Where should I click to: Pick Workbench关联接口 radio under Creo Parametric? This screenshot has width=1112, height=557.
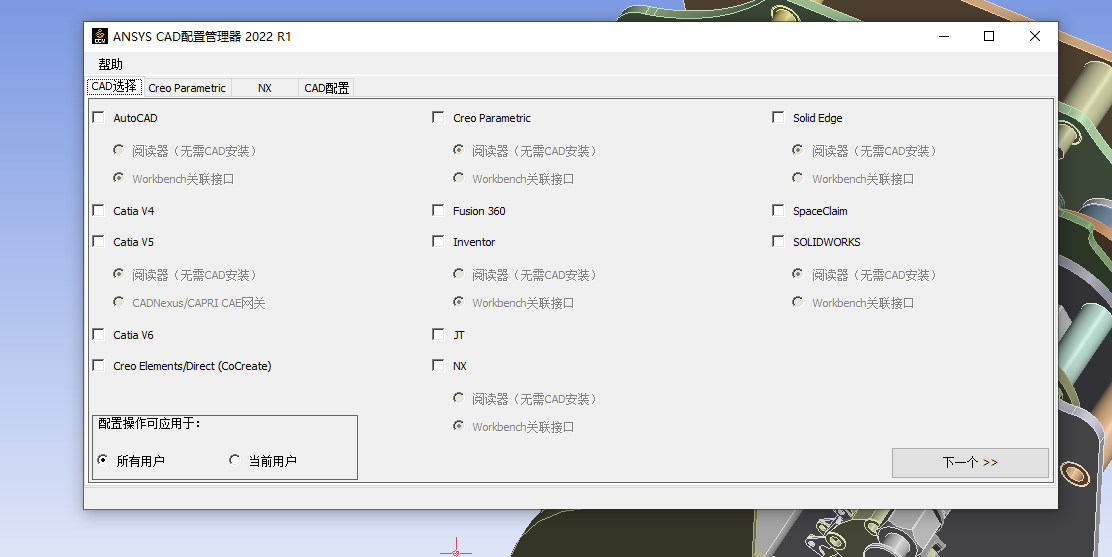coord(459,178)
